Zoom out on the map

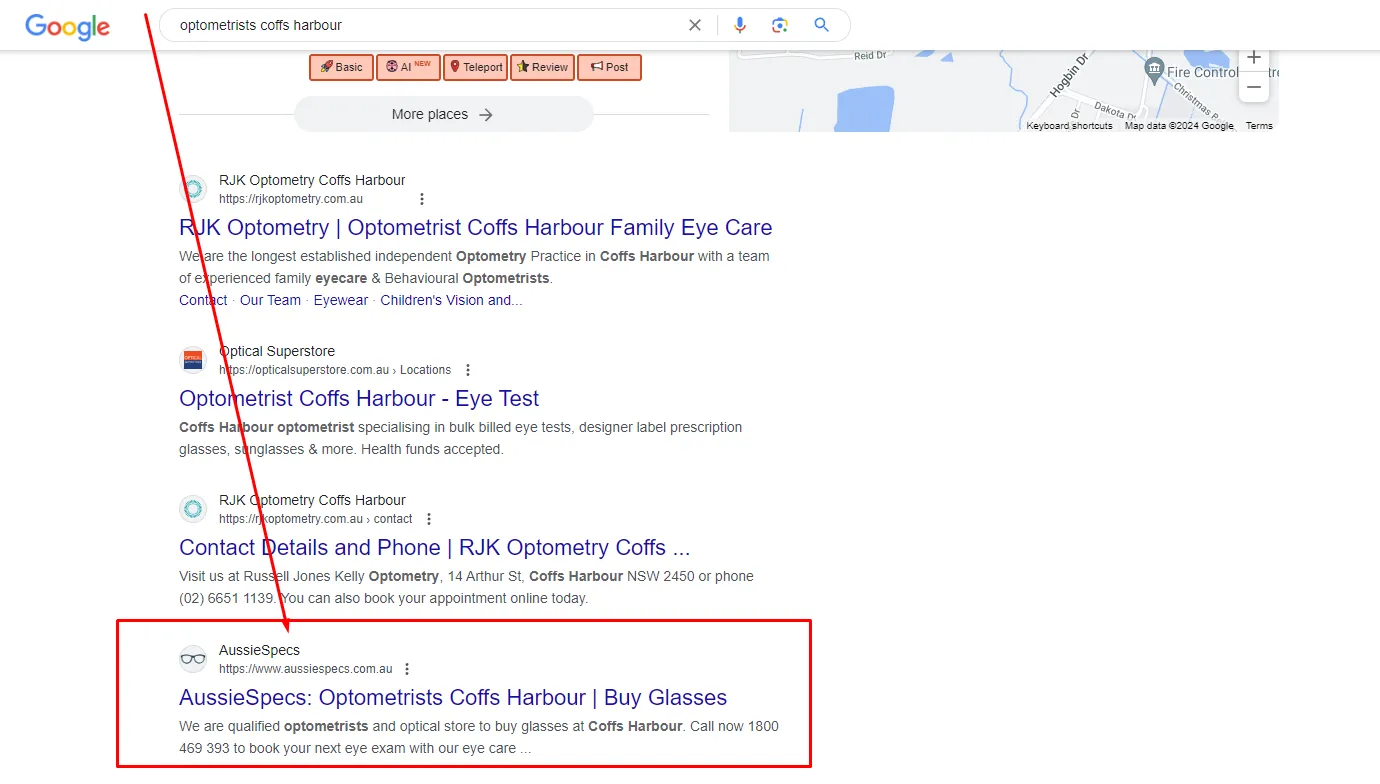coord(1254,87)
